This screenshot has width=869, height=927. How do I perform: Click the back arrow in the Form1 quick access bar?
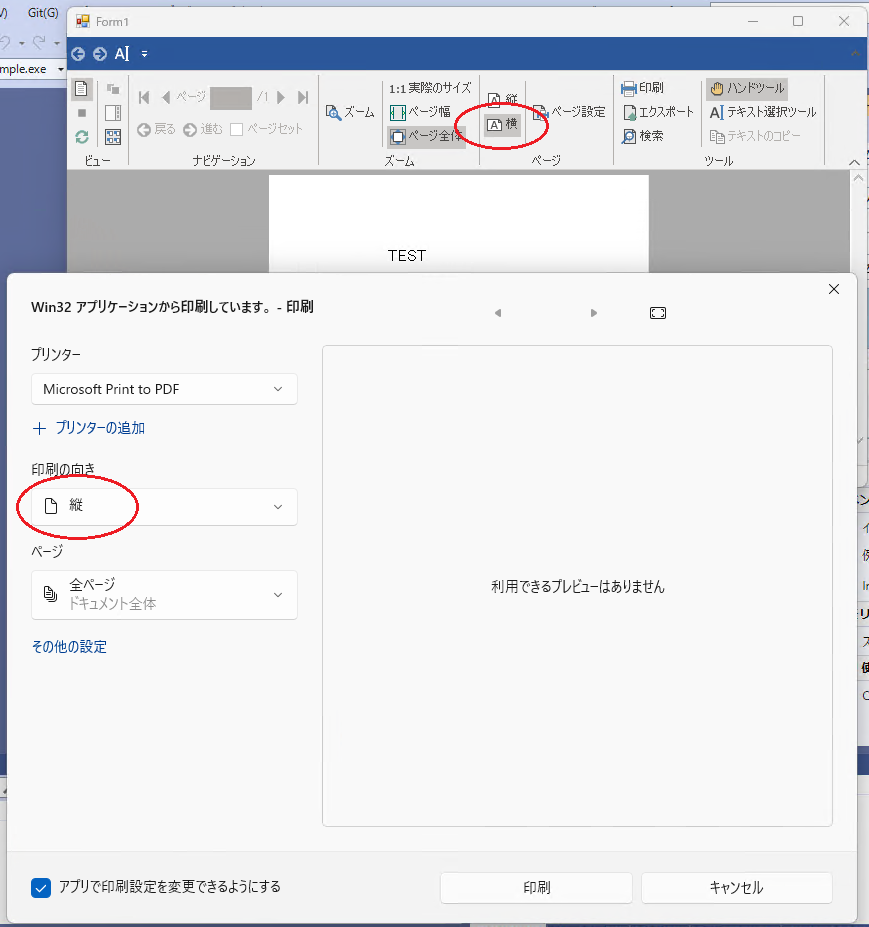[78, 54]
